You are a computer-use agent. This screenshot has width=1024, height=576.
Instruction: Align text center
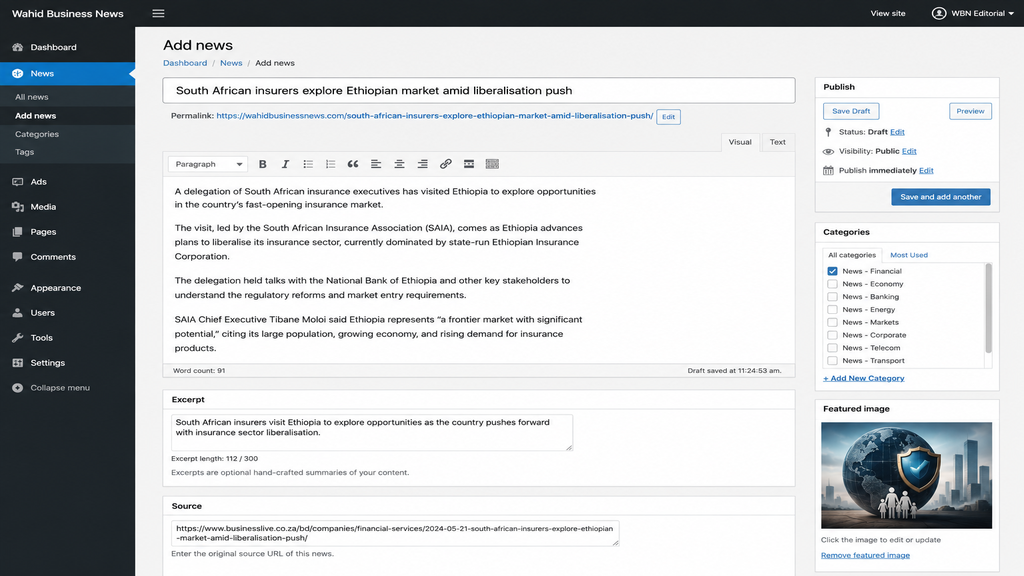pyautogui.click(x=399, y=164)
